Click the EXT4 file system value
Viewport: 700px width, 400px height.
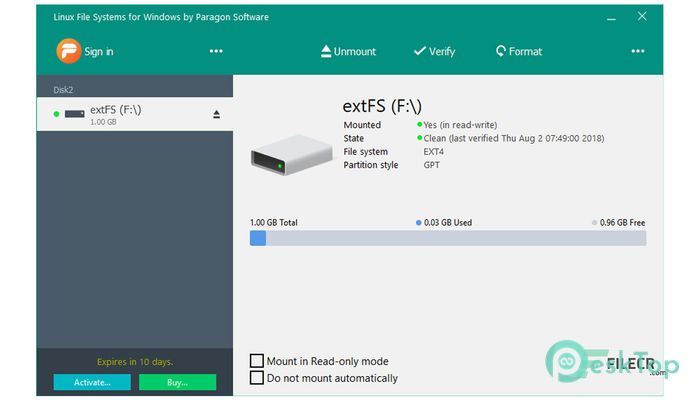coord(433,152)
